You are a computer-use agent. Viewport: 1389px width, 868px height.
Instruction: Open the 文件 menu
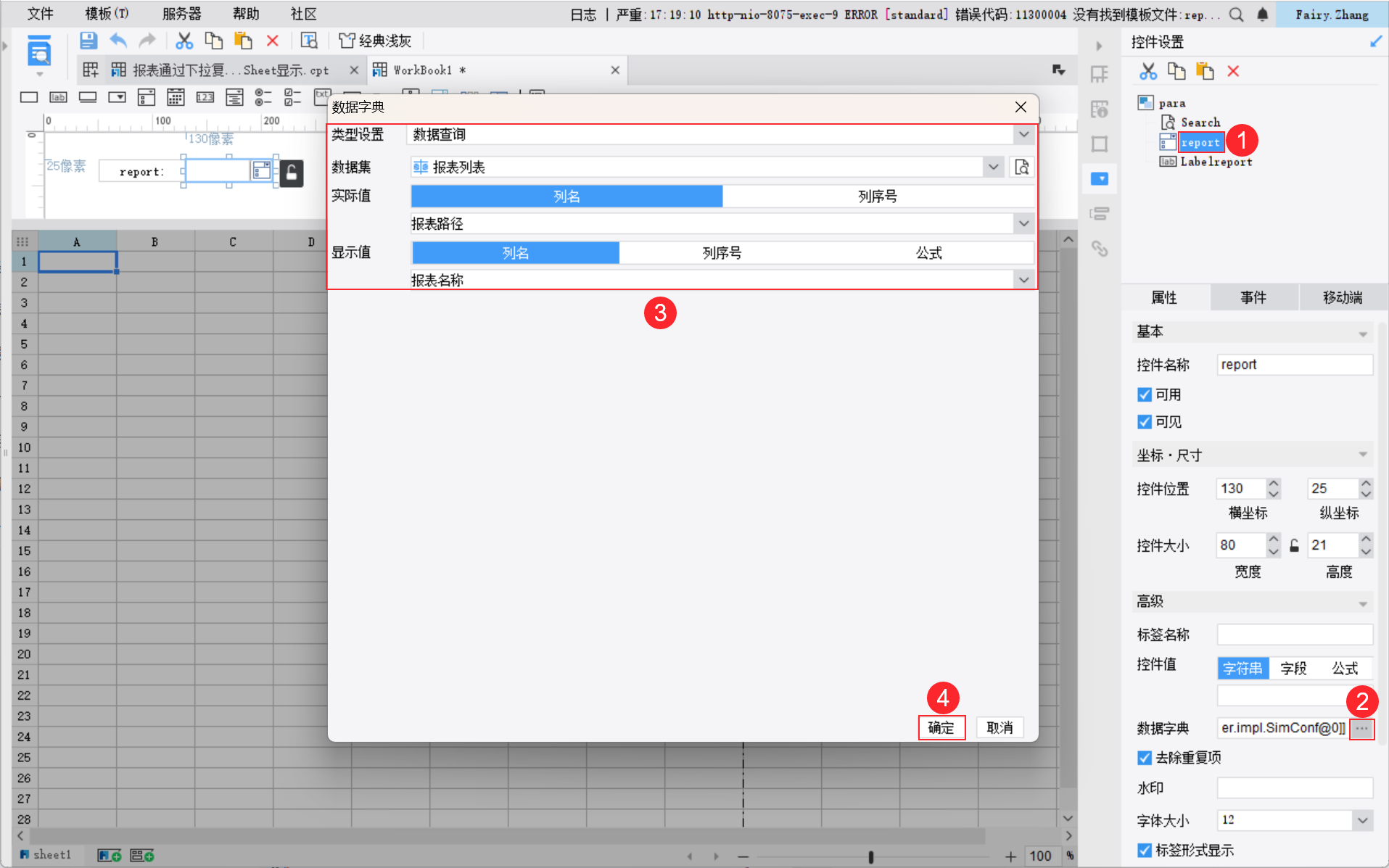pyautogui.click(x=40, y=15)
